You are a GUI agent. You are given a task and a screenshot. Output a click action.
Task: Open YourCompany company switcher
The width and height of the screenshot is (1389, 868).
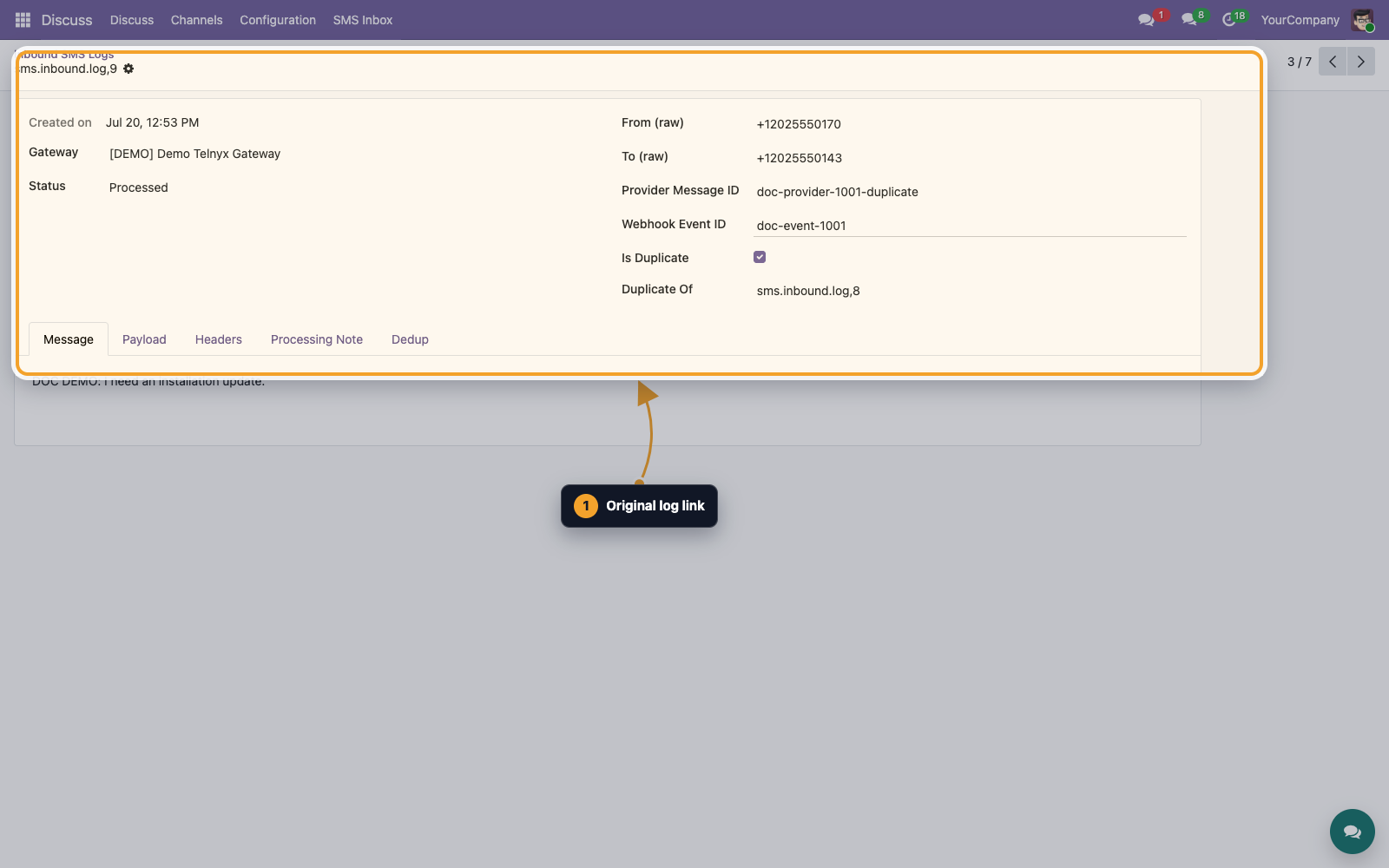coord(1300,20)
